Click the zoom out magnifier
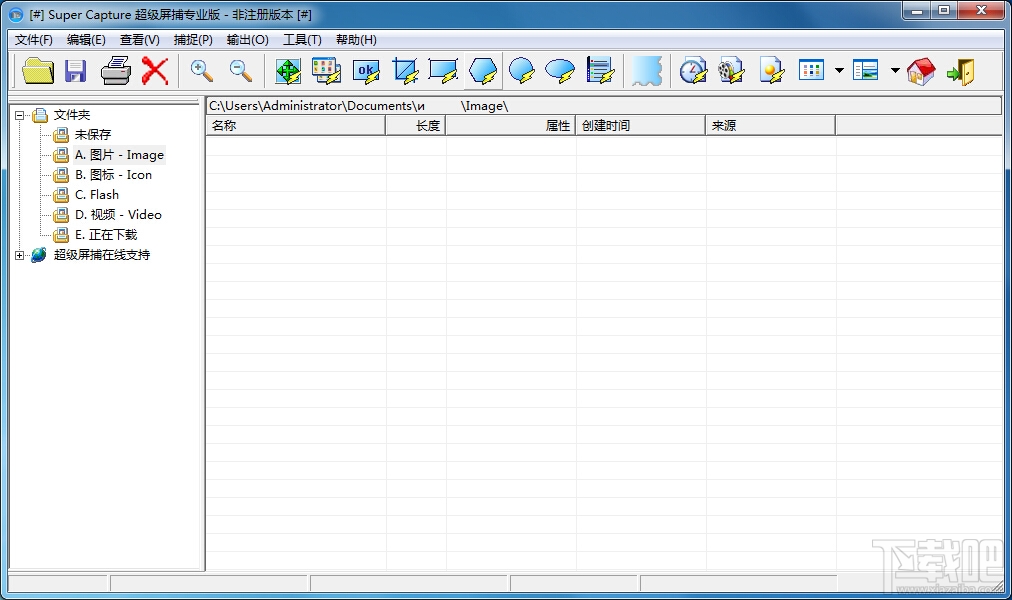The width and height of the screenshot is (1012, 600). tap(241, 71)
